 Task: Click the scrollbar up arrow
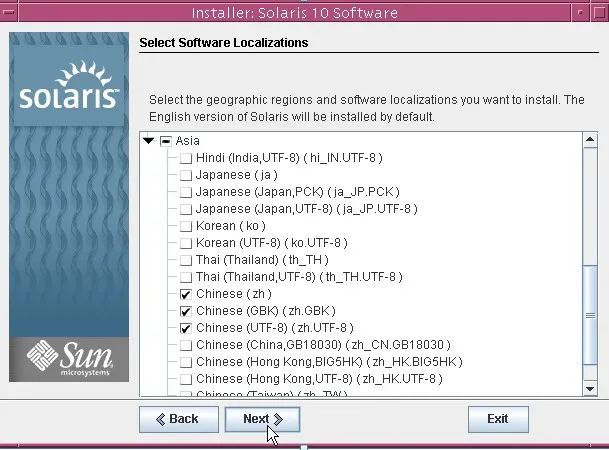pyautogui.click(x=590, y=140)
